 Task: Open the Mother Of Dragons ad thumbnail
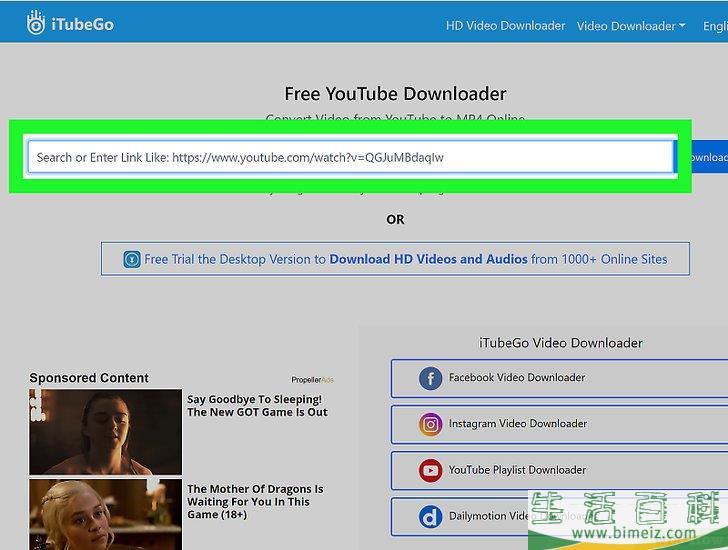click(105, 514)
